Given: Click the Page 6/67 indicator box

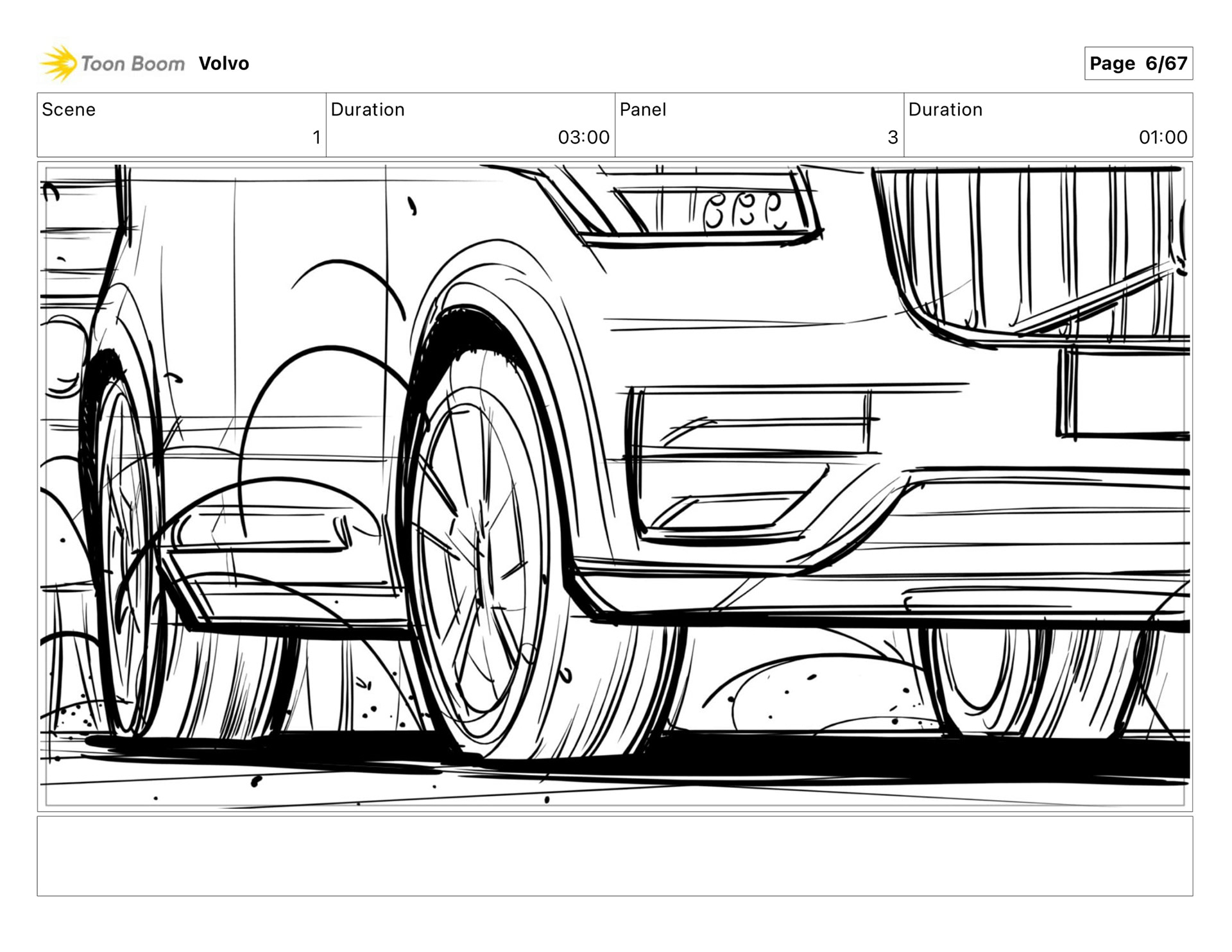Looking at the screenshot, I should (x=1138, y=64).
